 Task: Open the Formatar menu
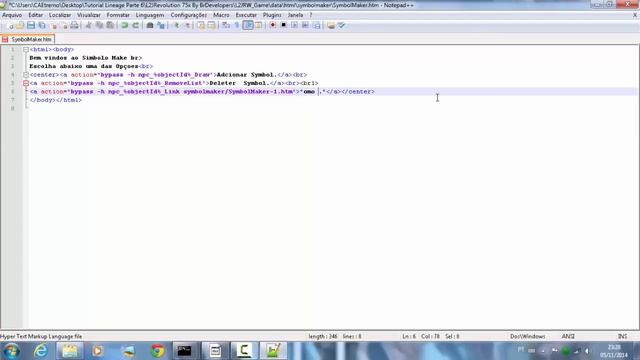click(118, 15)
